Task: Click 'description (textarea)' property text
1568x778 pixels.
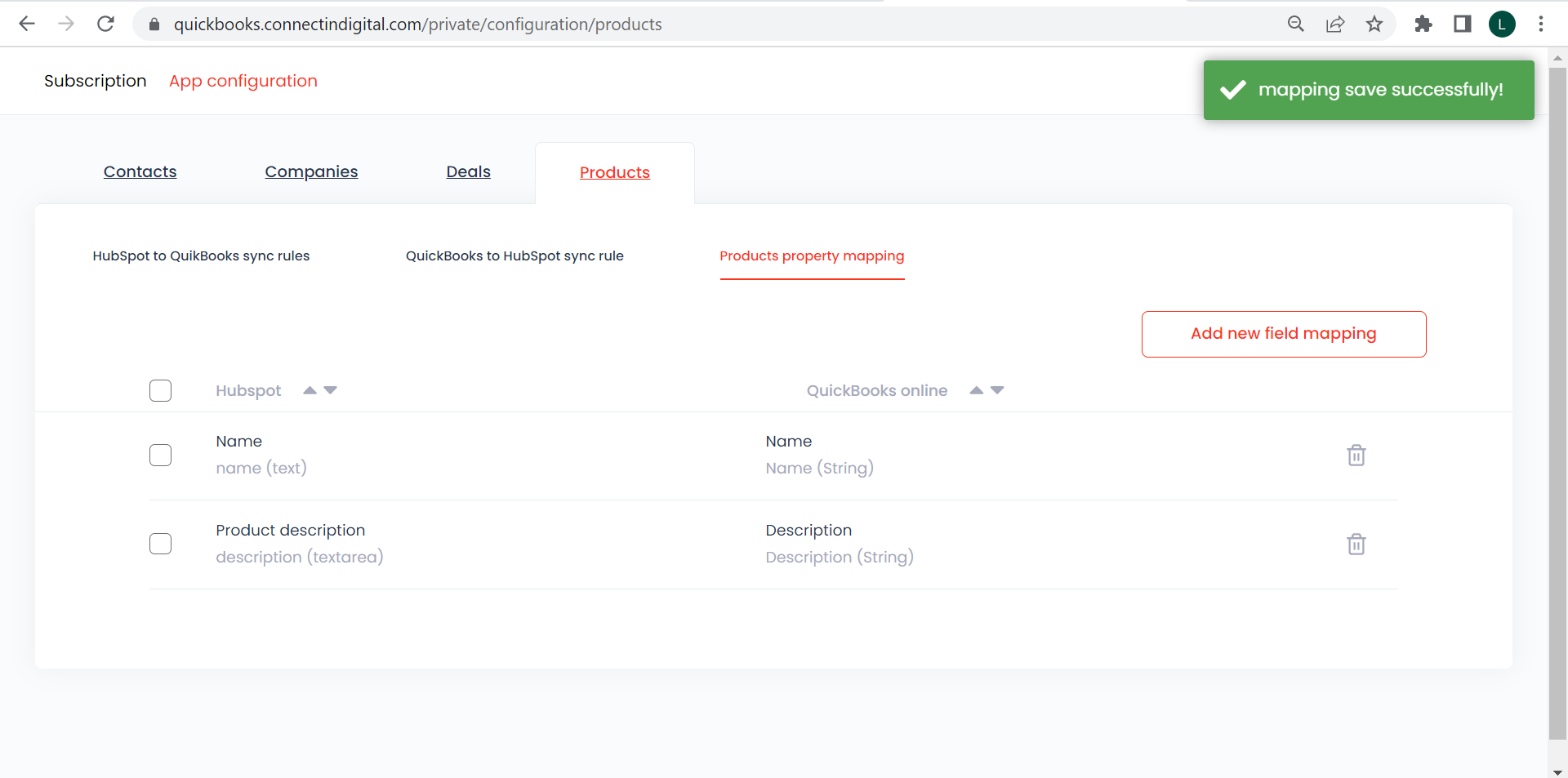Action: tap(300, 557)
